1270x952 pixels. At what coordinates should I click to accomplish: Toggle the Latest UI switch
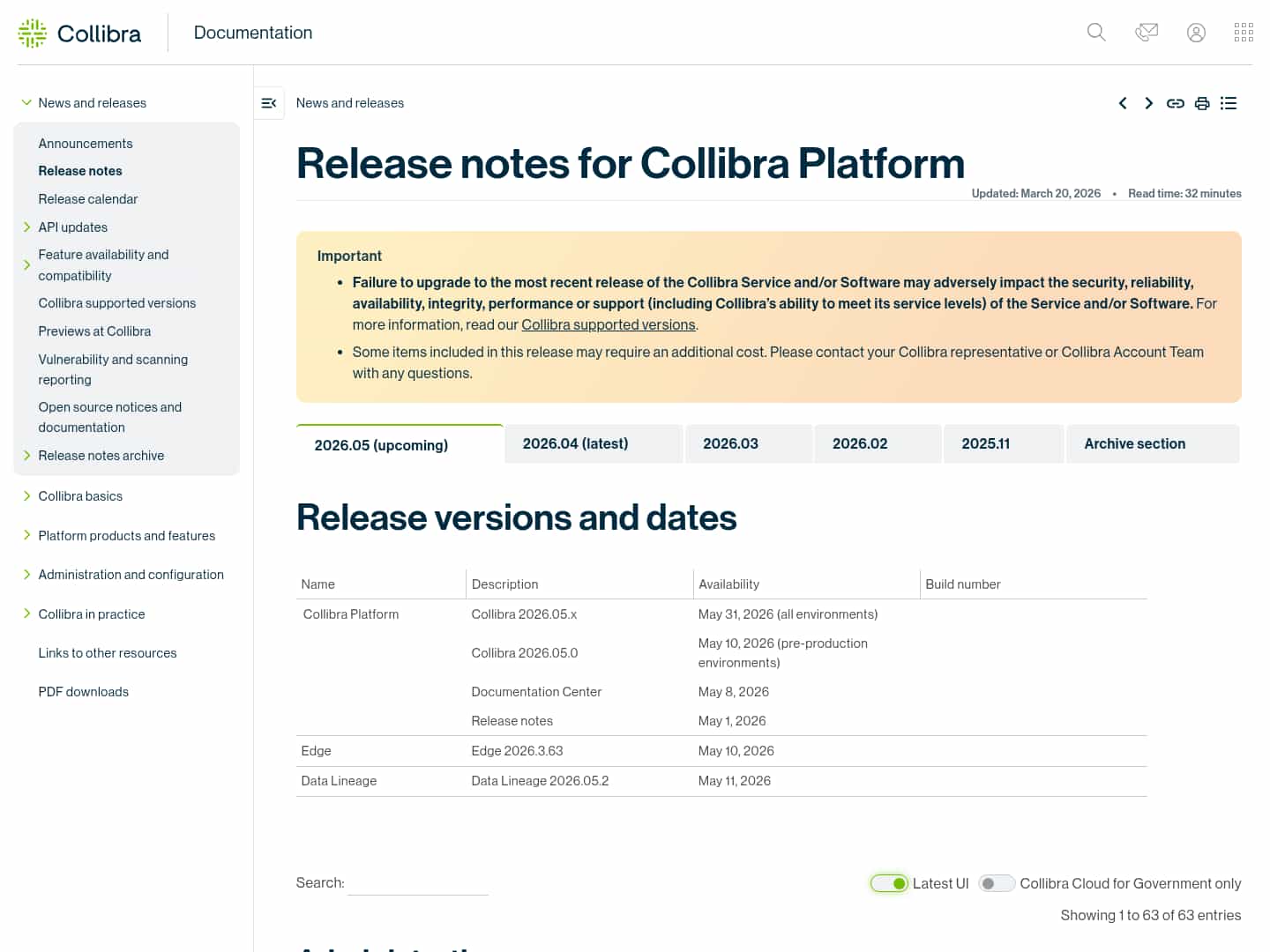coord(889,883)
